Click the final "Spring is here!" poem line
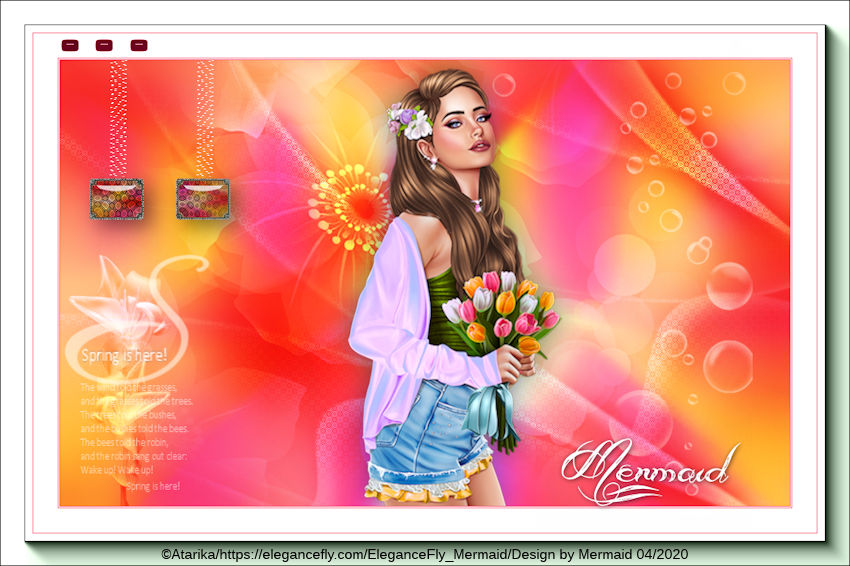This screenshot has height=566, width=850. (152, 486)
